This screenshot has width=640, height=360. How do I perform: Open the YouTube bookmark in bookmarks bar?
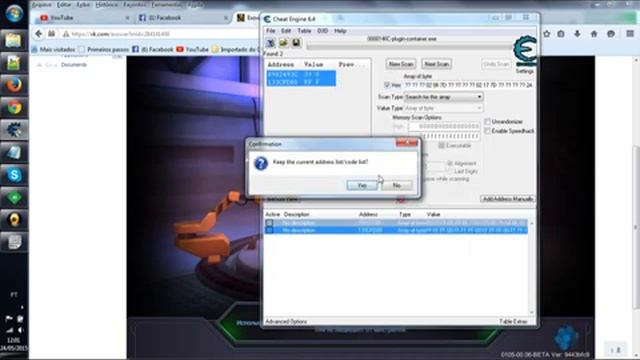tap(192, 49)
